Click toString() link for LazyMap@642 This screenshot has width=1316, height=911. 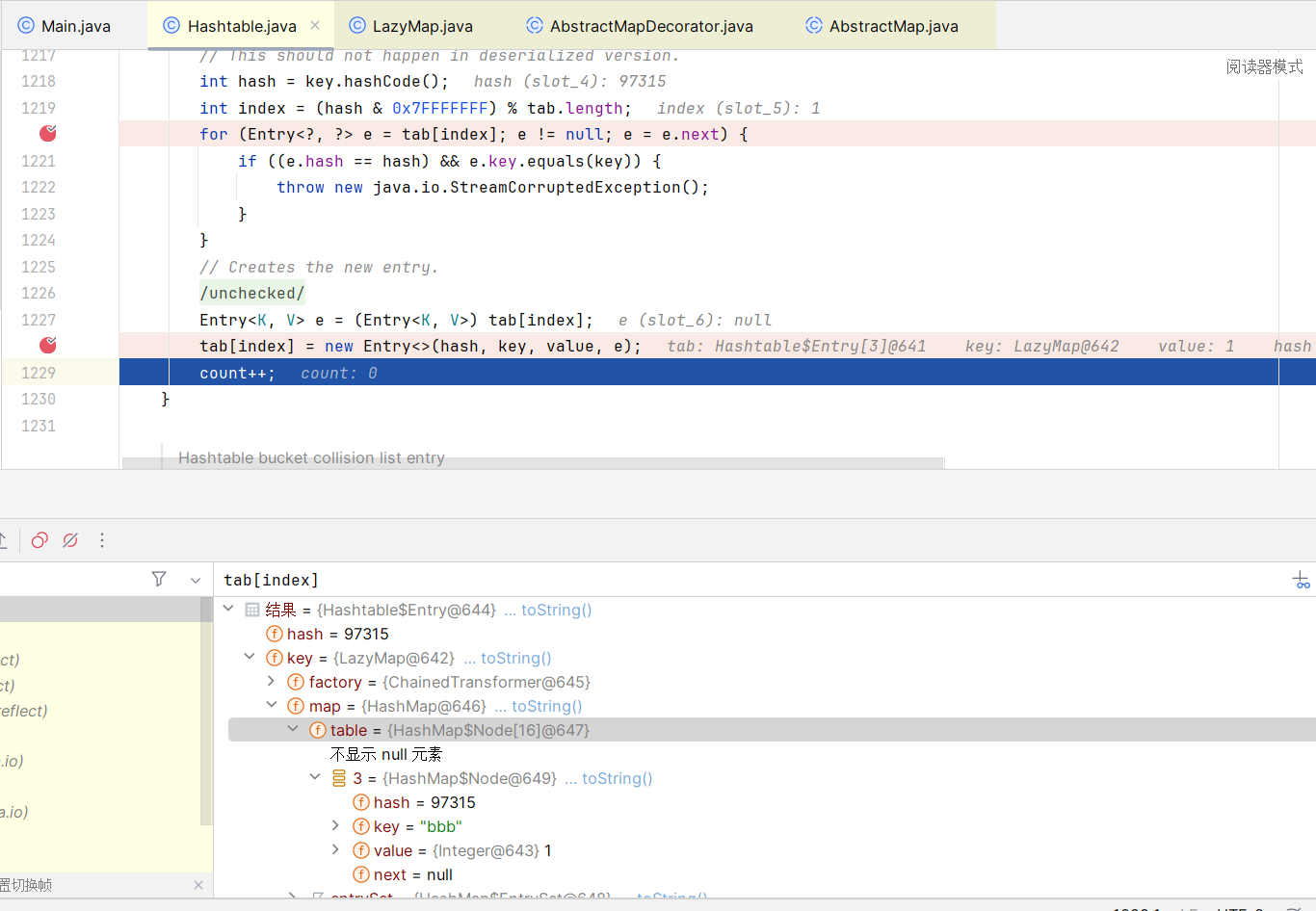point(515,658)
